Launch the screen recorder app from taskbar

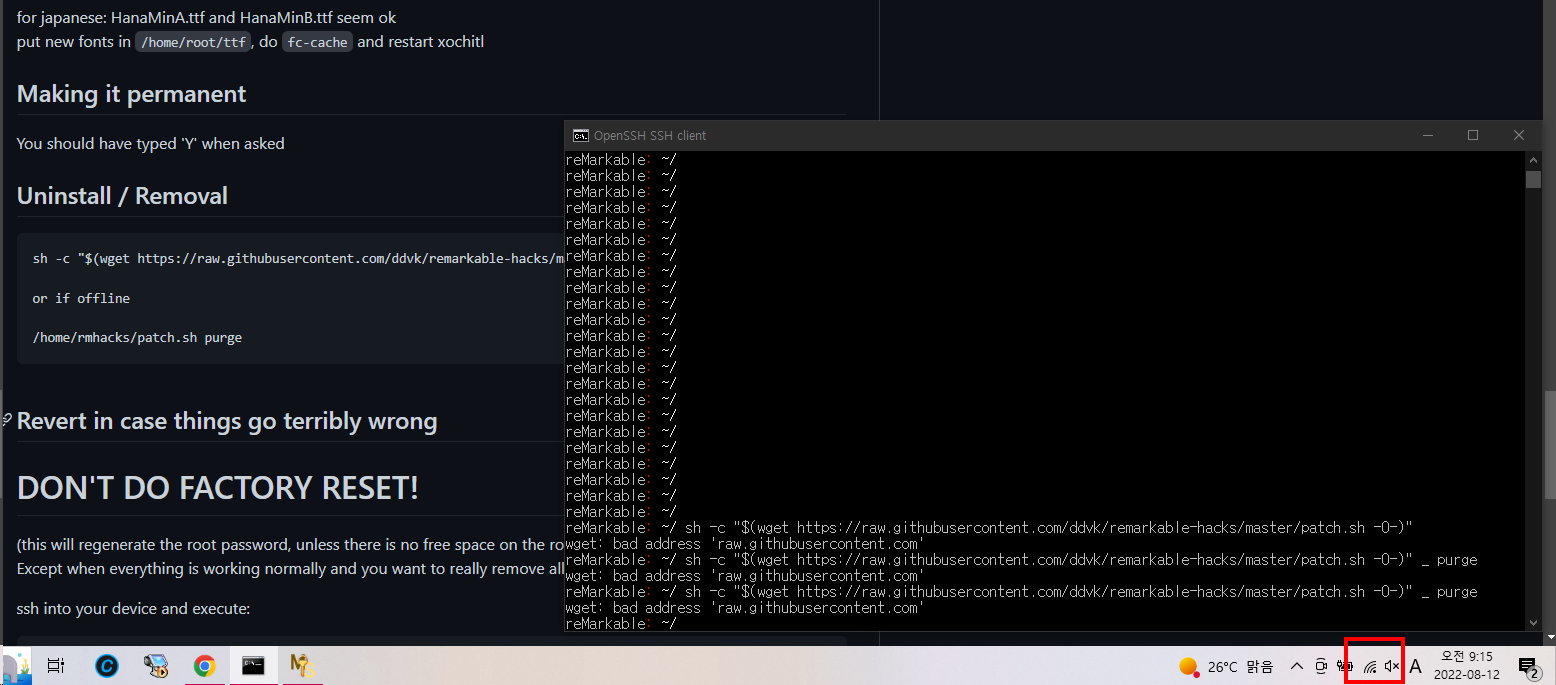click(156, 665)
